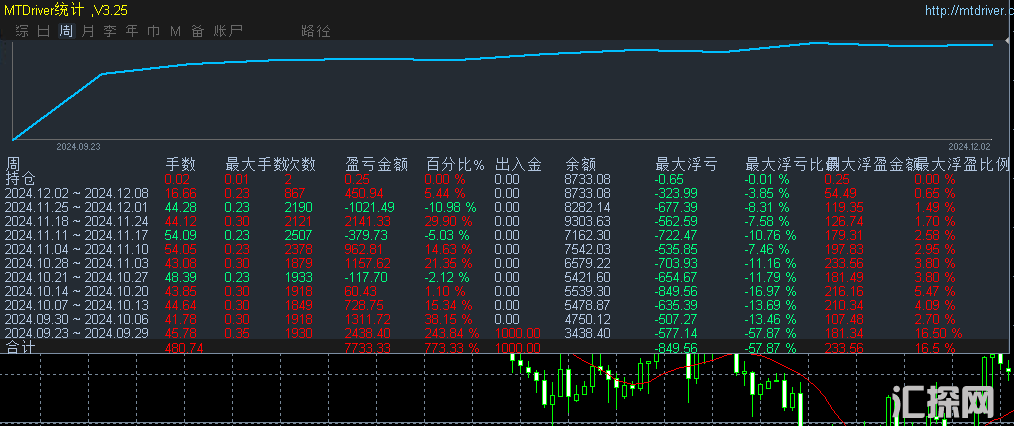Click the 手数 column header
Screen dimensions: 1014x426
pyautogui.click(x=180, y=164)
